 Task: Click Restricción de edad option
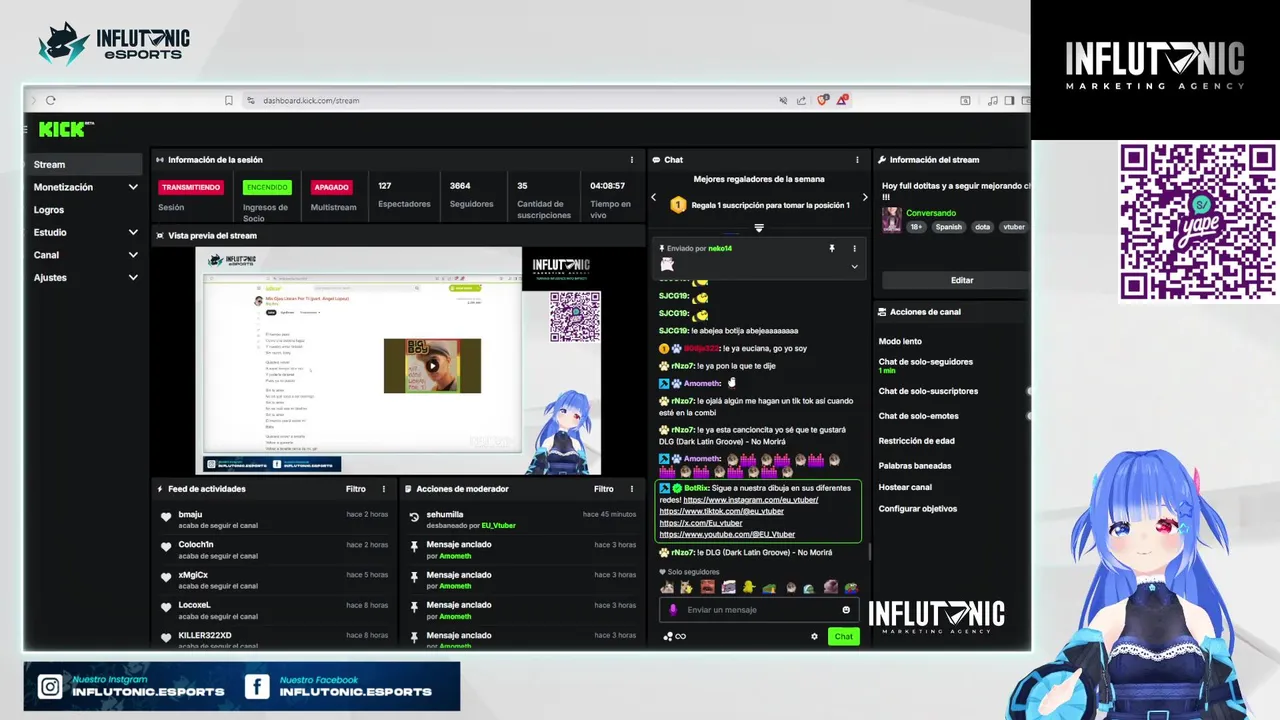[x=916, y=441]
